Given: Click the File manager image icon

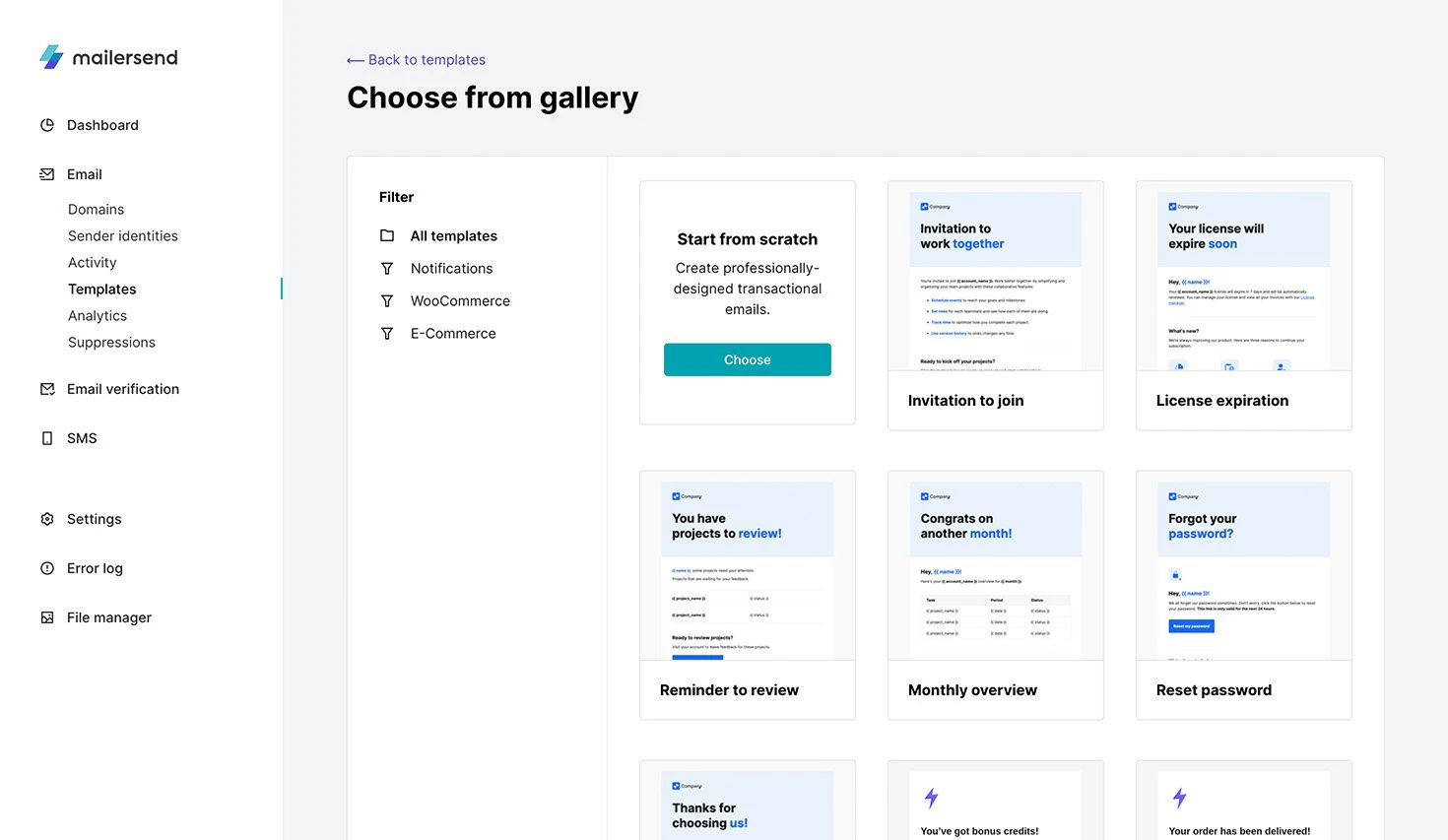Looking at the screenshot, I should point(47,617).
